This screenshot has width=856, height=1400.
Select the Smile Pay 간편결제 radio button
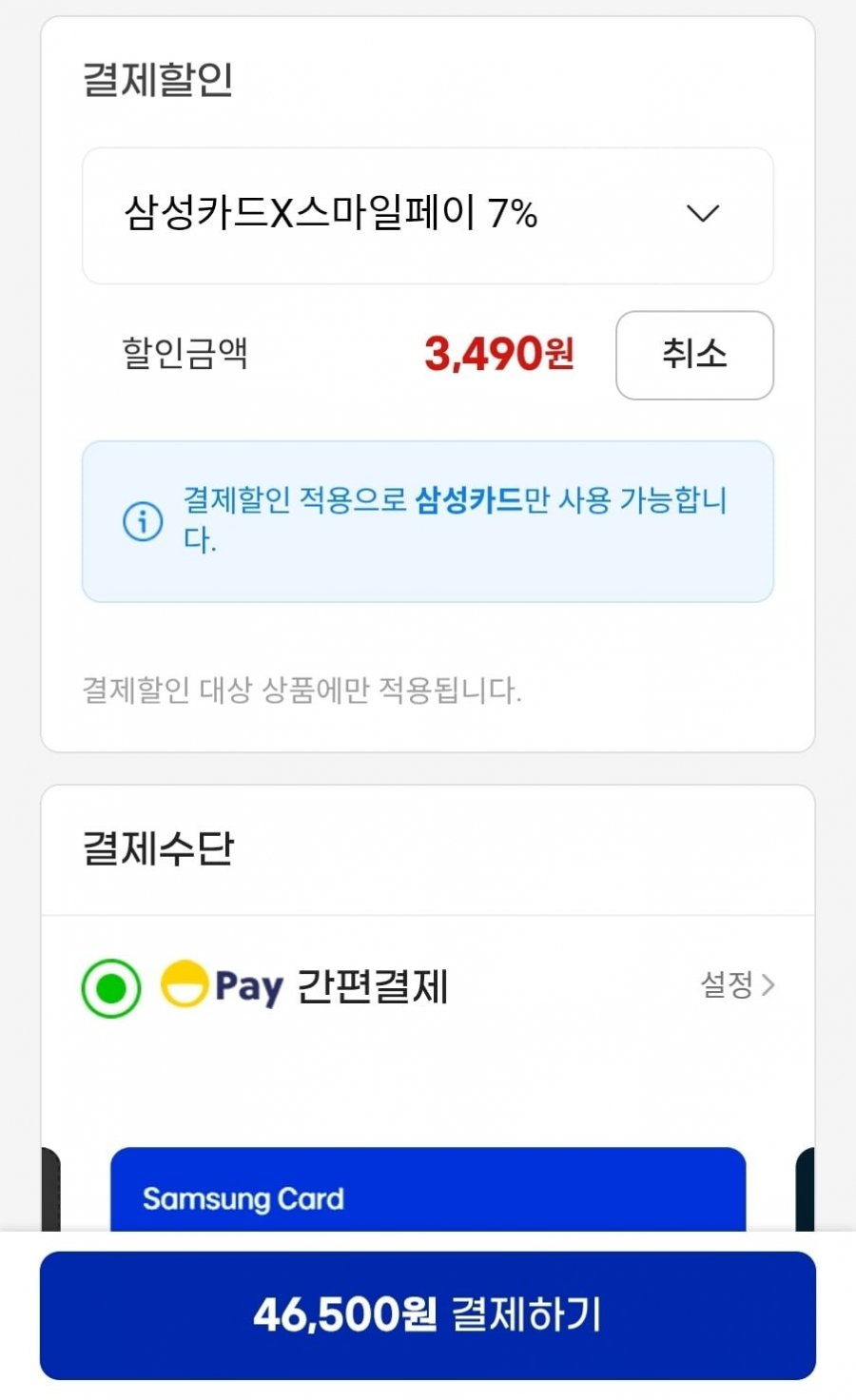tap(111, 988)
